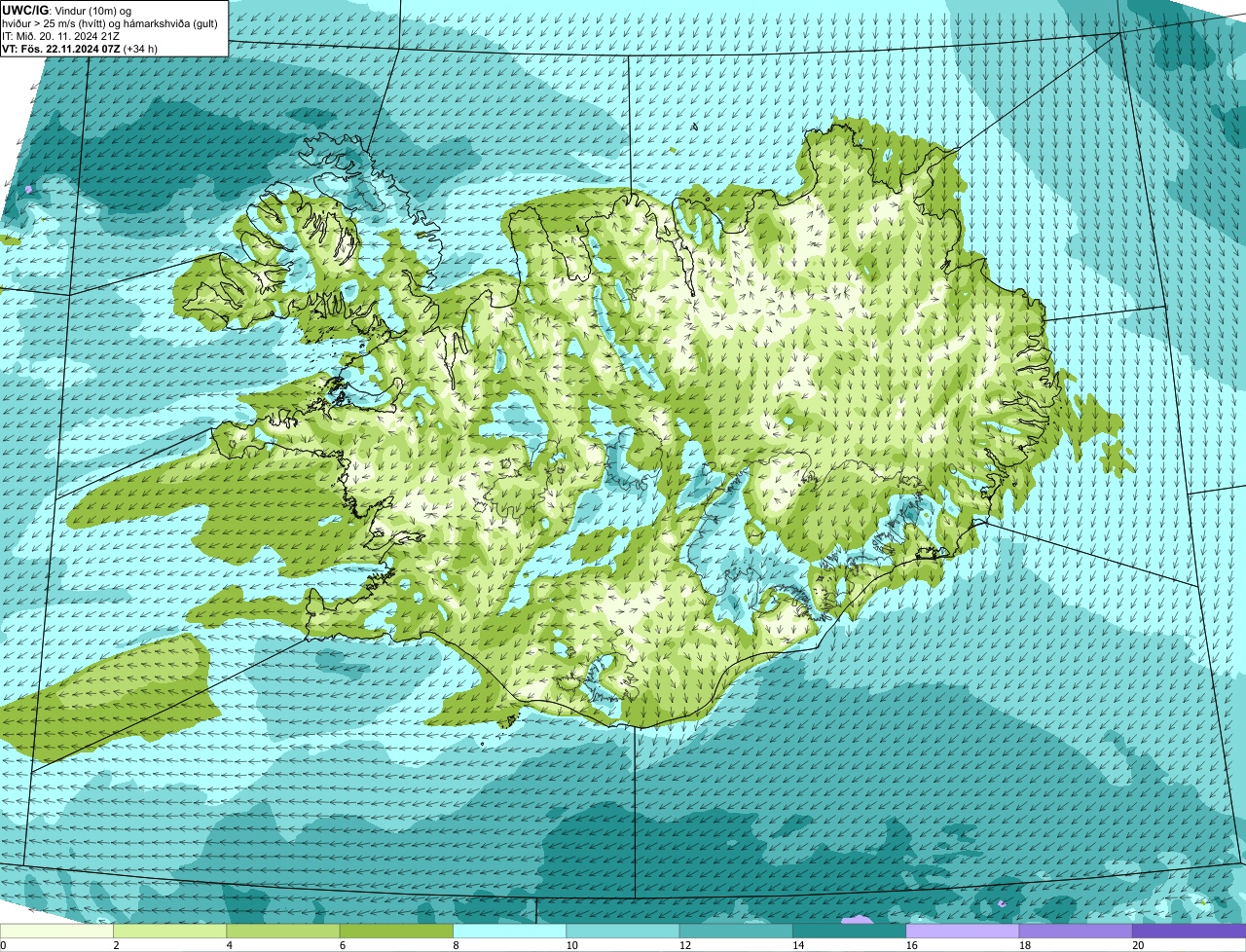Viewport: 1246px width, 952px height.
Task: Click the legend tick label "0"
Action: pyautogui.click(x=3, y=945)
